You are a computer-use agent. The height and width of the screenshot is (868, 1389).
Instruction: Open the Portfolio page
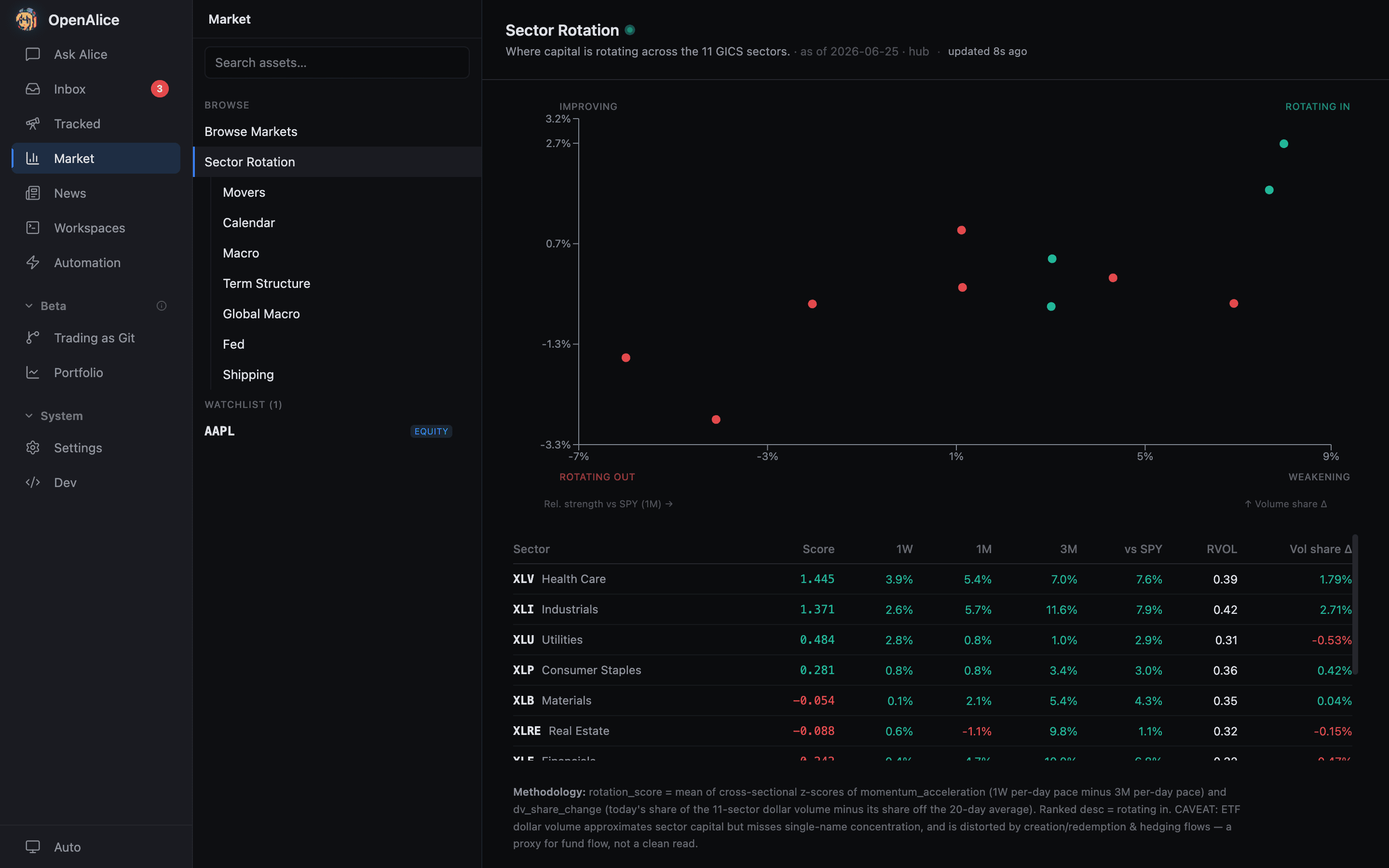pyautogui.click(x=96, y=373)
